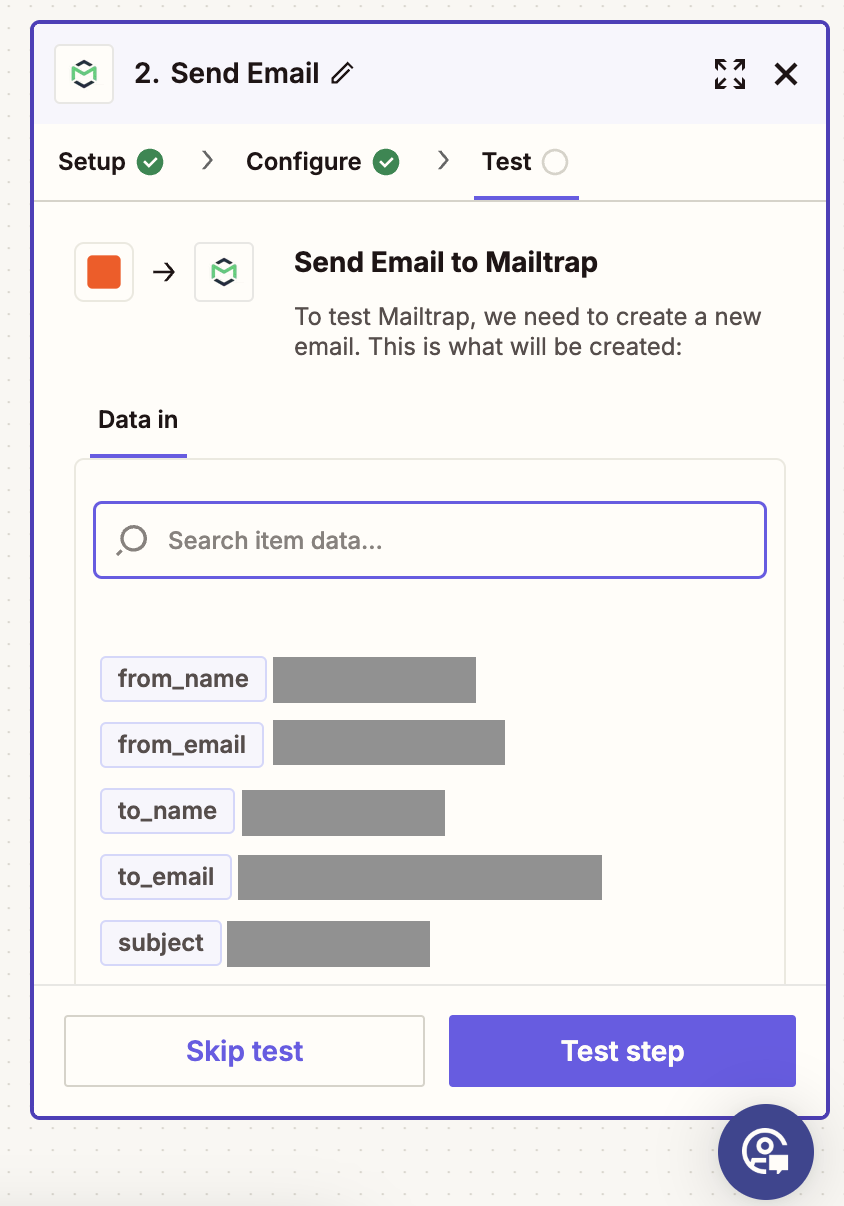Open the Test tab
The height and width of the screenshot is (1206, 844).
(x=507, y=162)
